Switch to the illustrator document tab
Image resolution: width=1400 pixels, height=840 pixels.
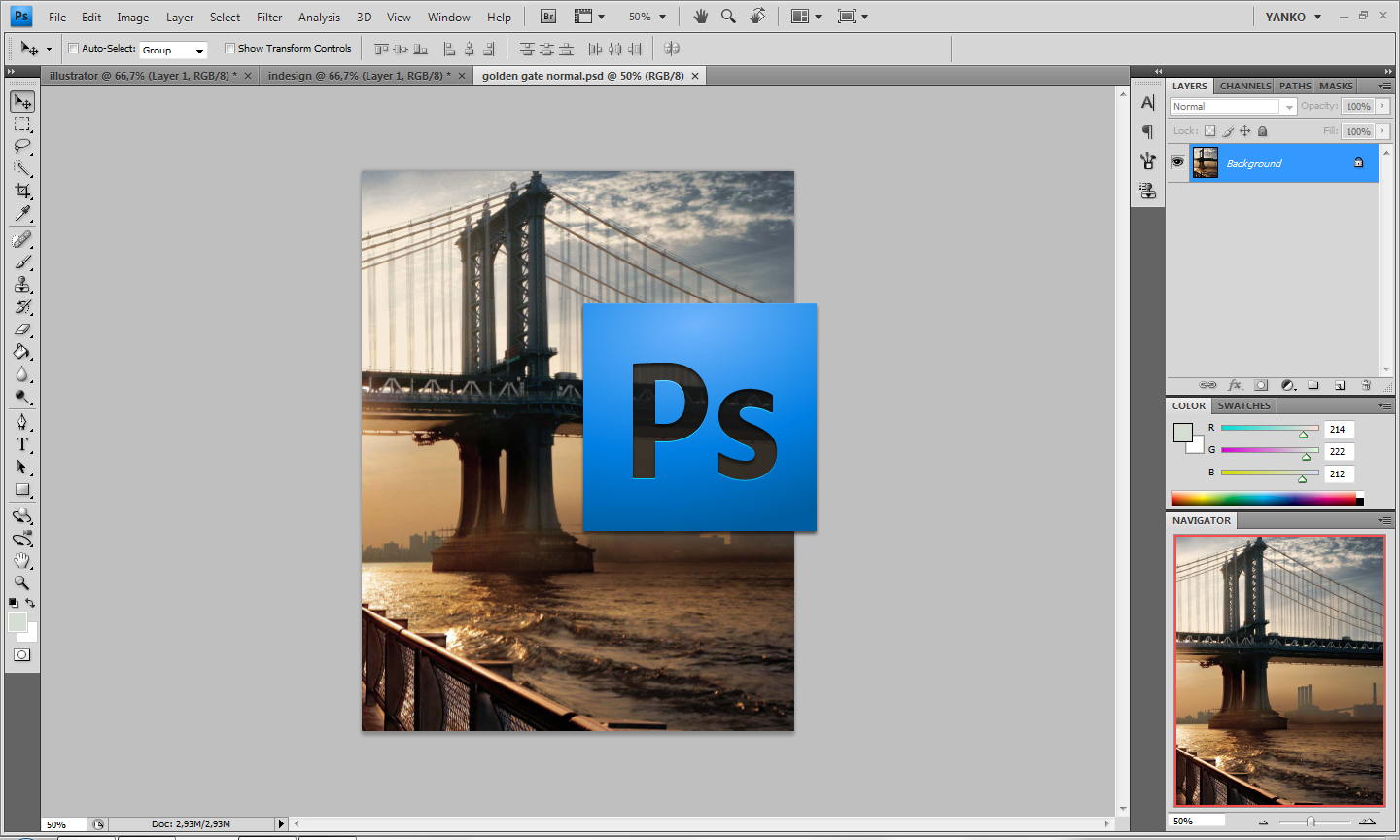[x=143, y=75]
